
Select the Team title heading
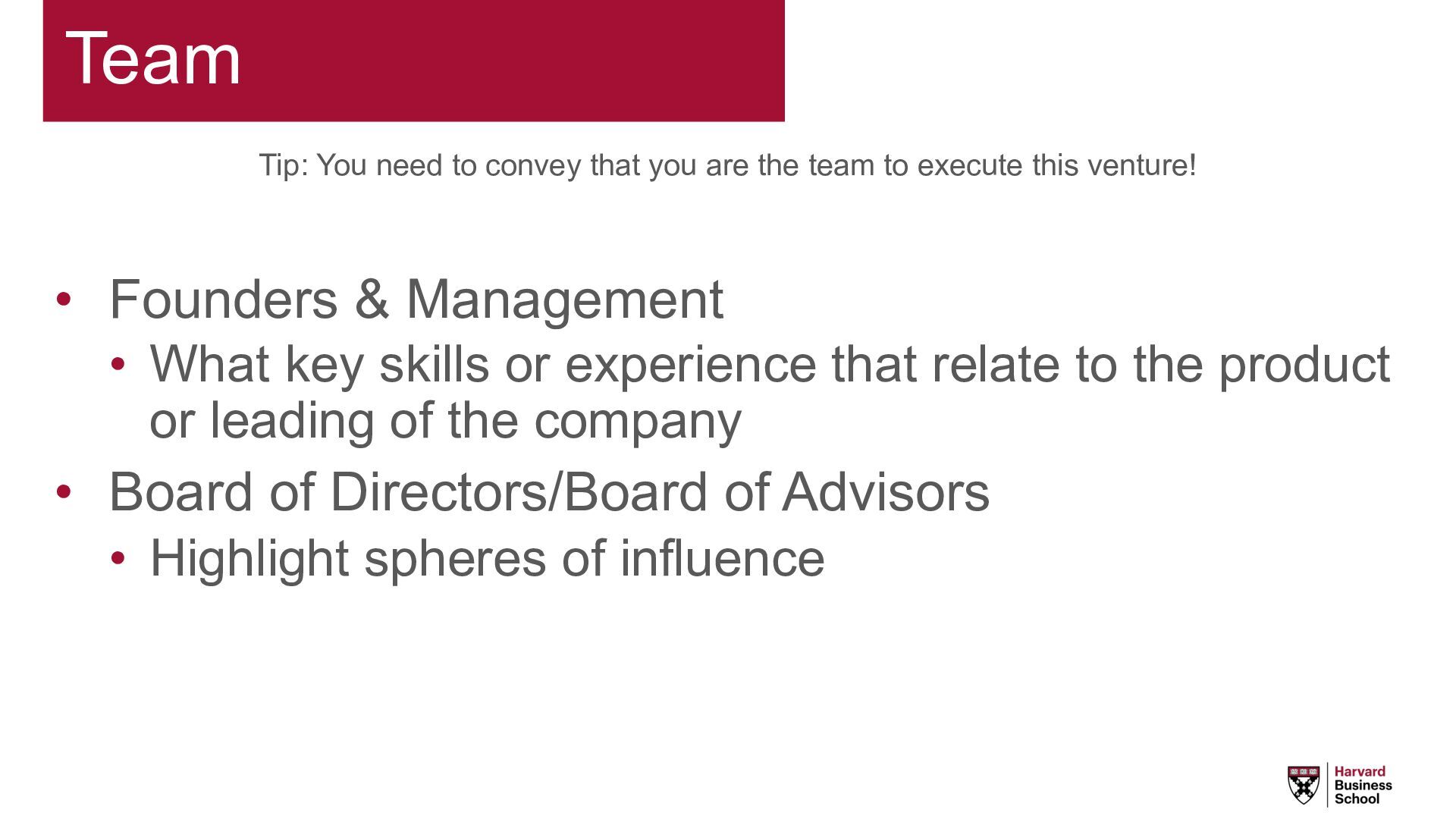(x=153, y=58)
